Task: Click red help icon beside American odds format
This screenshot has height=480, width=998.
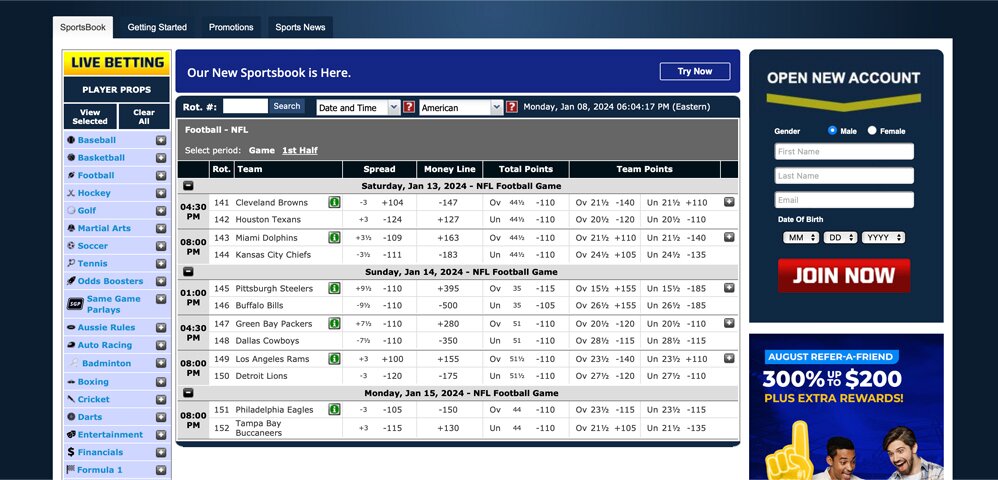Action: [x=512, y=107]
